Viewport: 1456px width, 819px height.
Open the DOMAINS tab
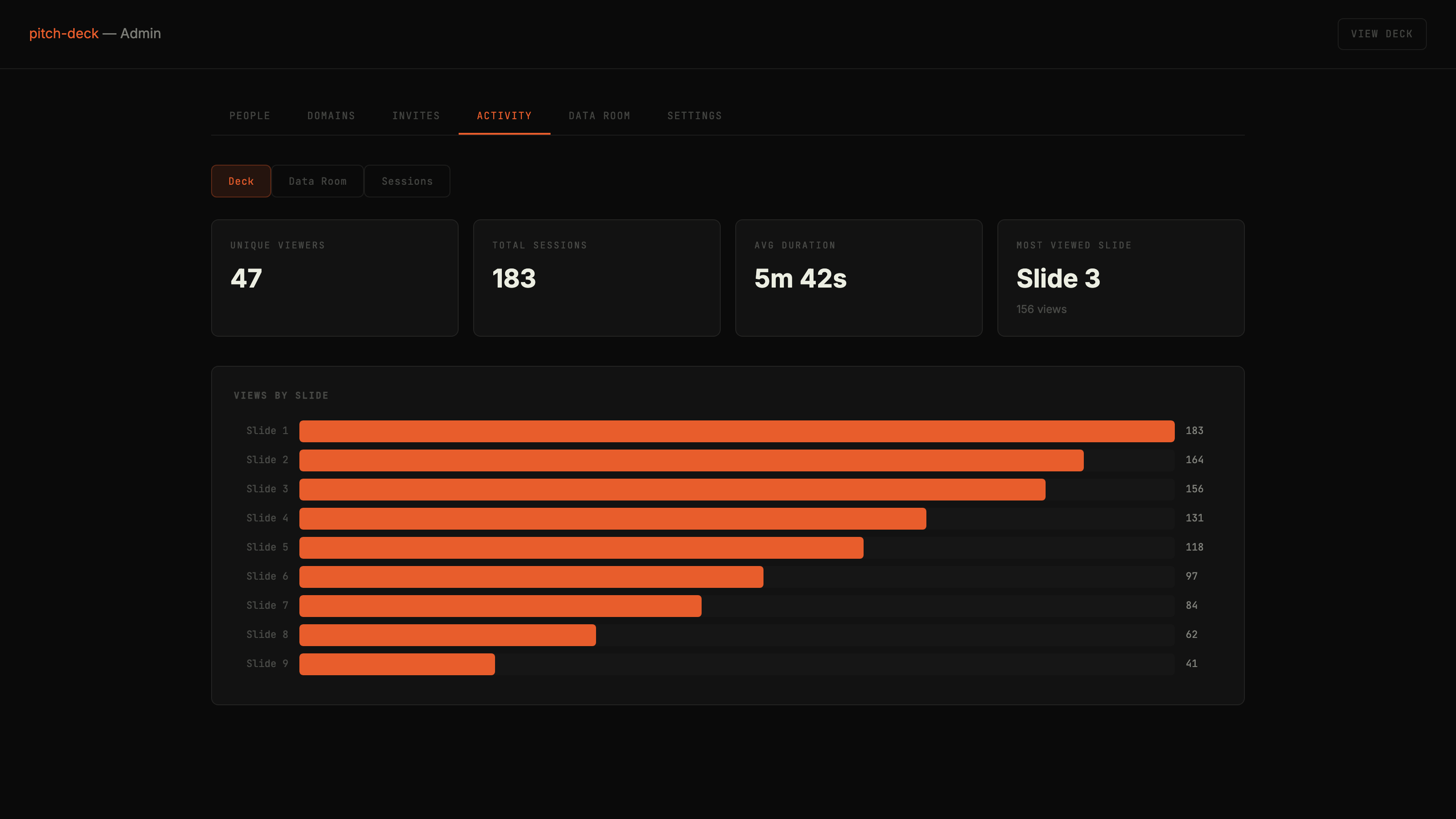coord(331,116)
